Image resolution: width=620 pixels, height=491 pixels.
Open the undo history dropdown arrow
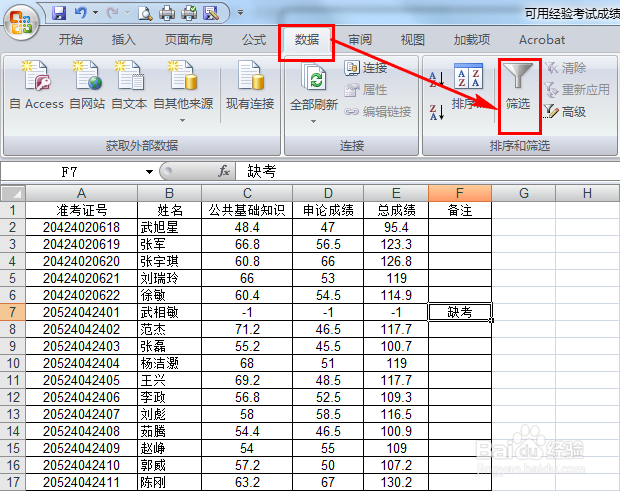(95, 13)
